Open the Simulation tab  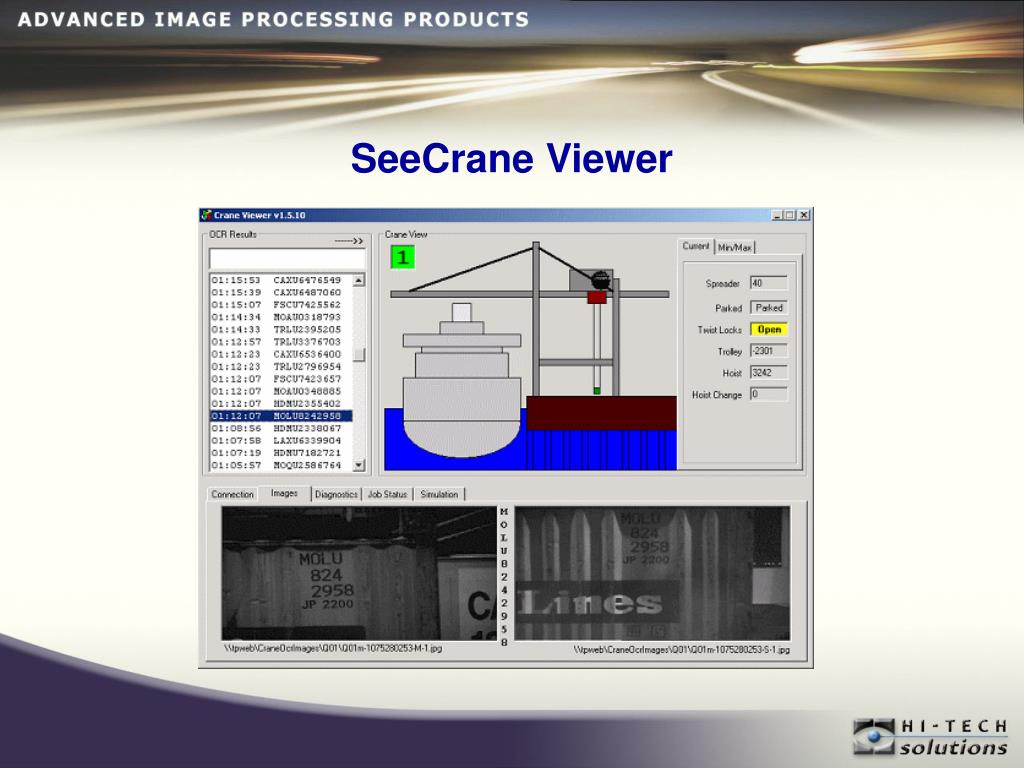(440, 494)
